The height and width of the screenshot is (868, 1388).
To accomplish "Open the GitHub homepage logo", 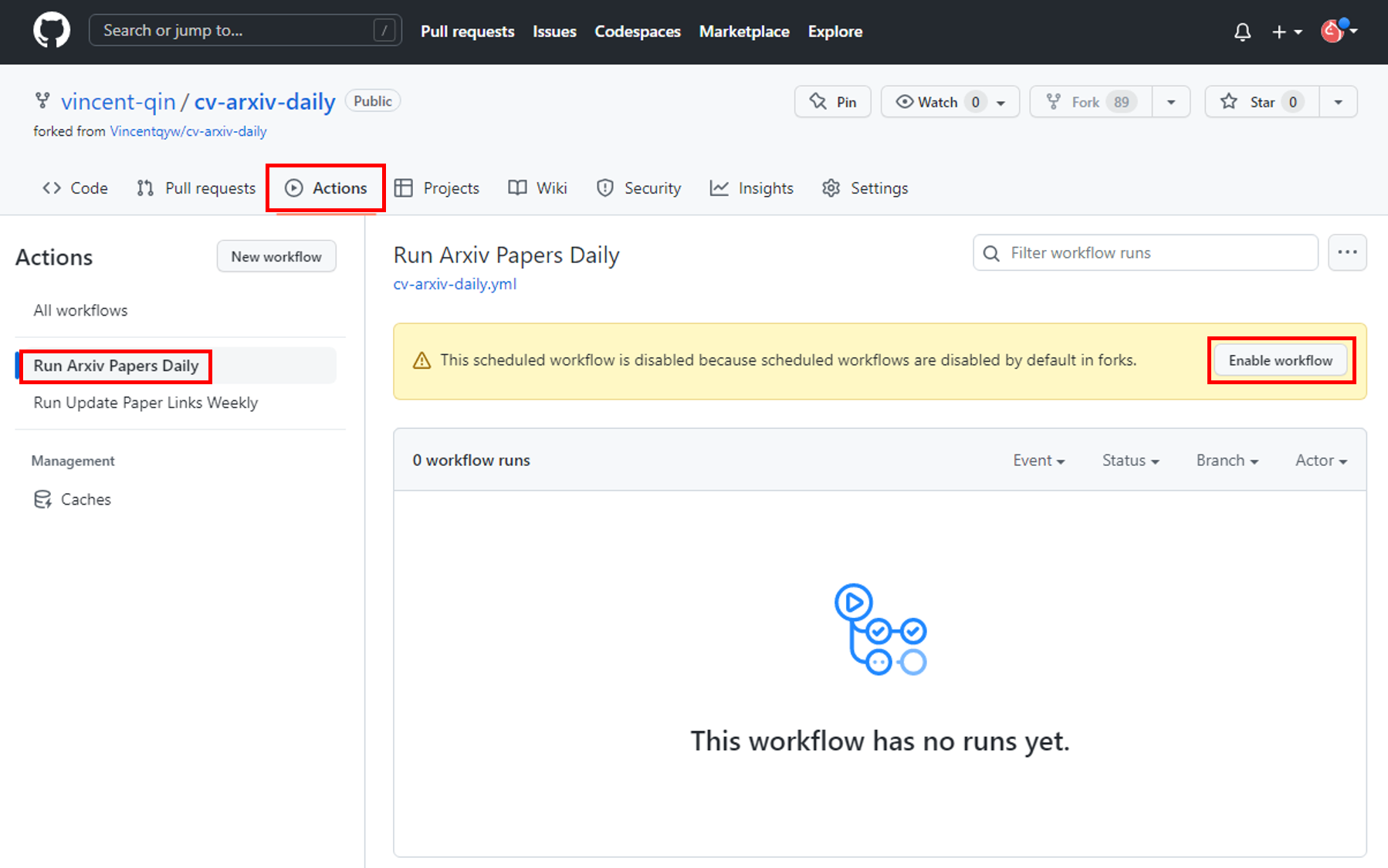I will pos(52,31).
